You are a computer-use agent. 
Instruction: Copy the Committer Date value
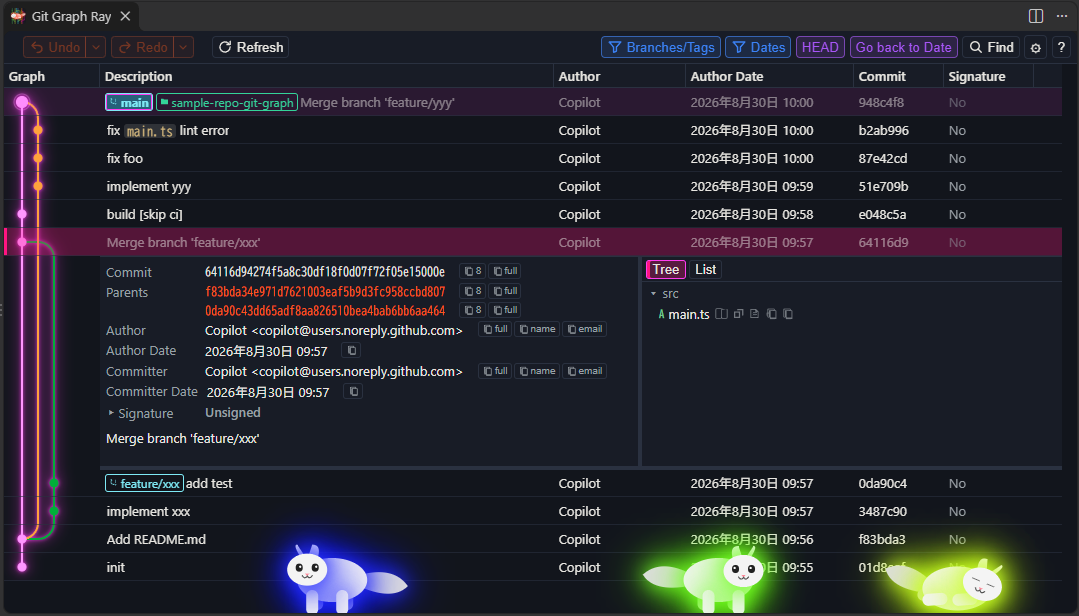coord(354,392)
